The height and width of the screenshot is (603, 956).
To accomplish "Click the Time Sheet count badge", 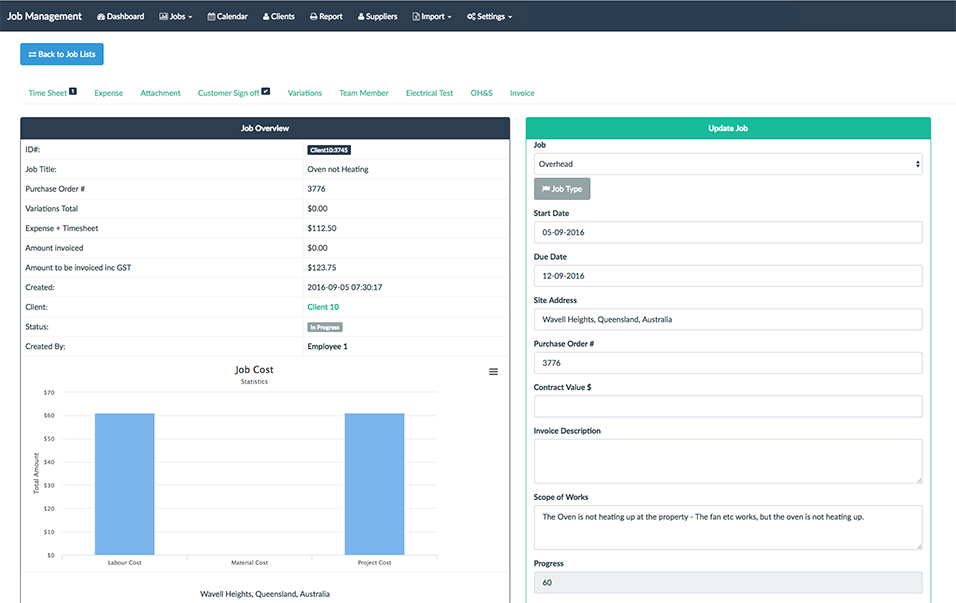I will (x=73, y=92).
